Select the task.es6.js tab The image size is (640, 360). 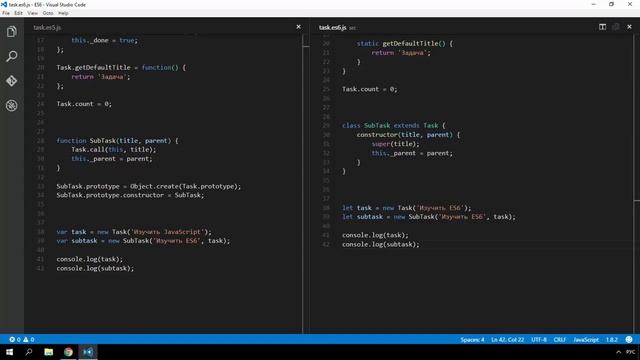(x=333, y=27)
